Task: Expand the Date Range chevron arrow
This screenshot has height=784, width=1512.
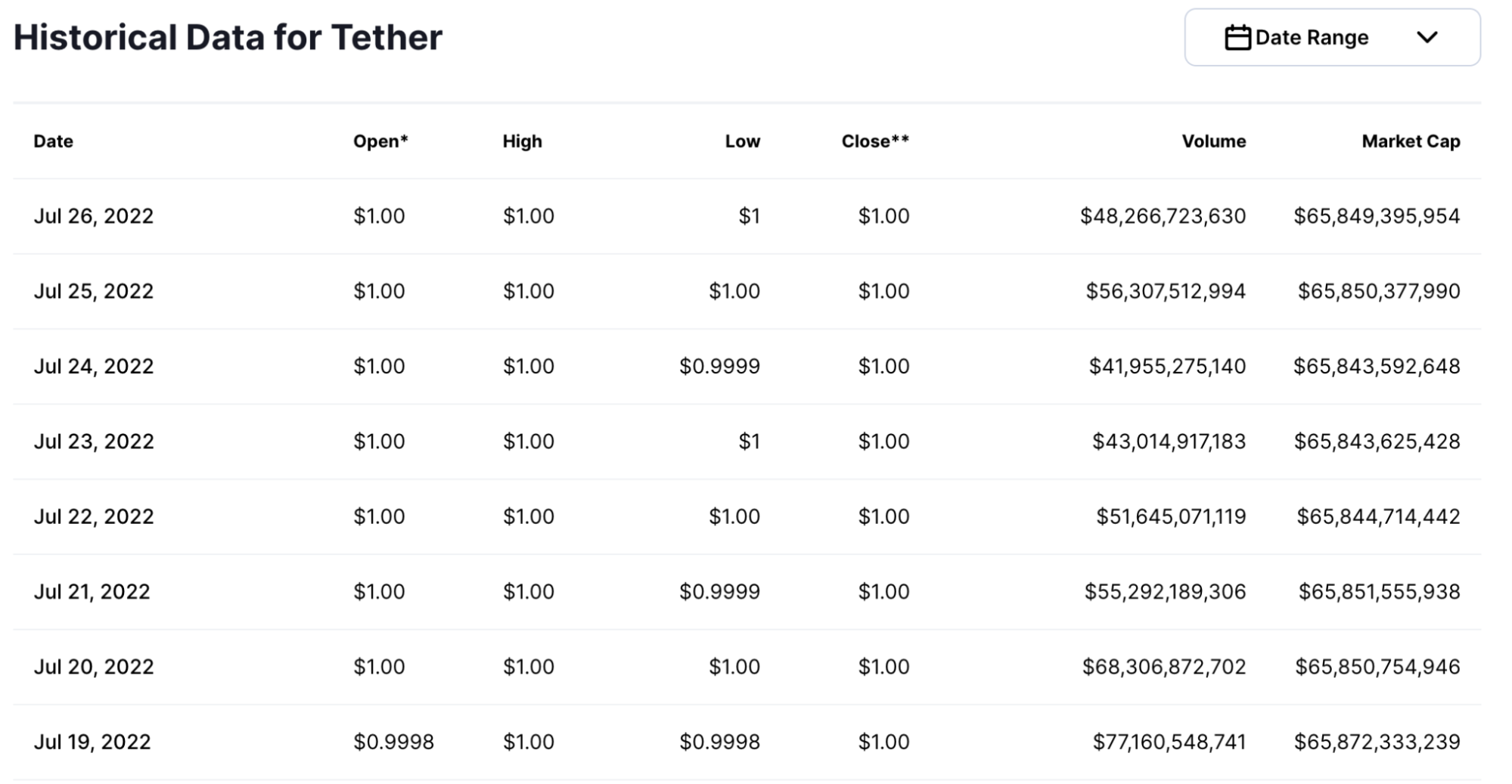Action: [x=1427, y=38]
